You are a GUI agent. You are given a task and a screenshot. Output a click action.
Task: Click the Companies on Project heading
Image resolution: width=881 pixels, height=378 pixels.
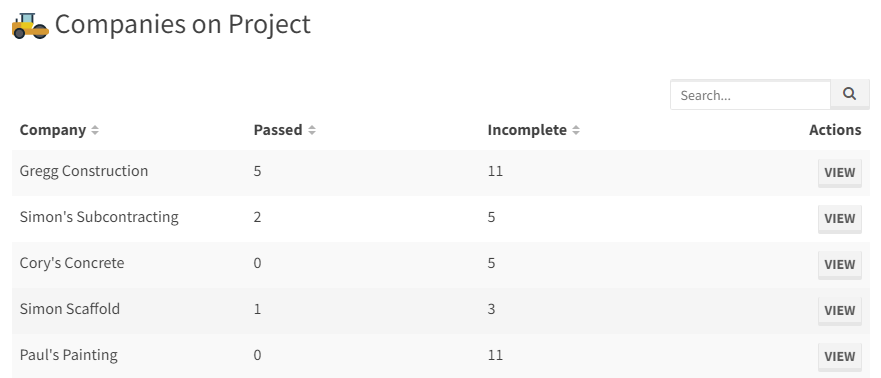(x=183, y=25)
